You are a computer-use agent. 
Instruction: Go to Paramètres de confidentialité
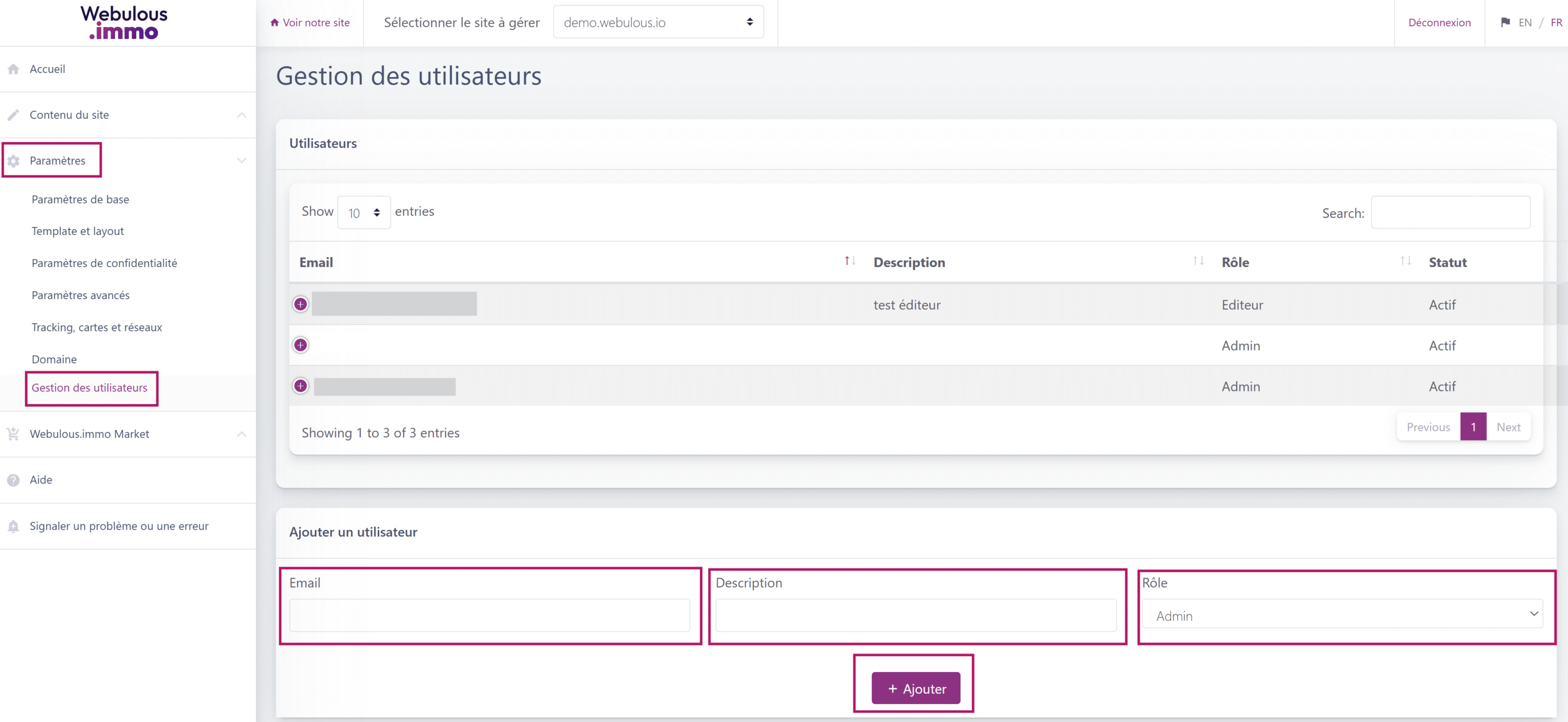click(x=104, y=263)
